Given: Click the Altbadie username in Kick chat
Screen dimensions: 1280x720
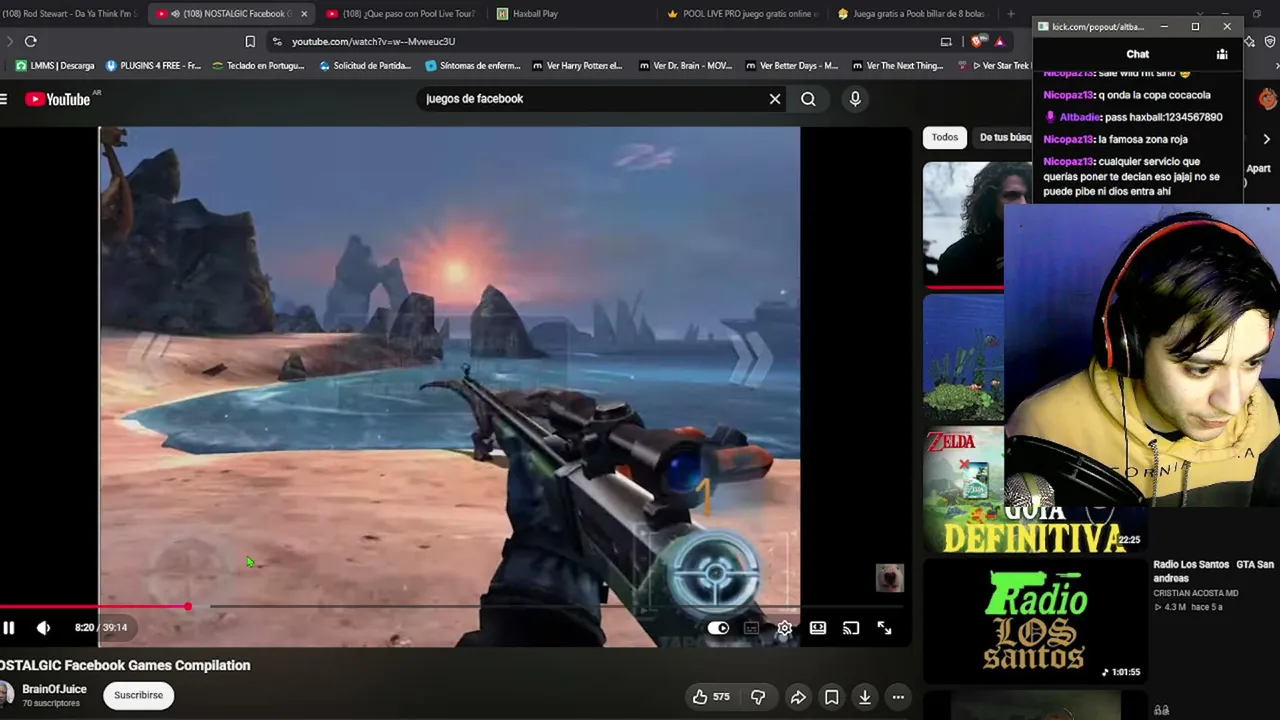Looking at the screenshot, I should coord(1080,117).
